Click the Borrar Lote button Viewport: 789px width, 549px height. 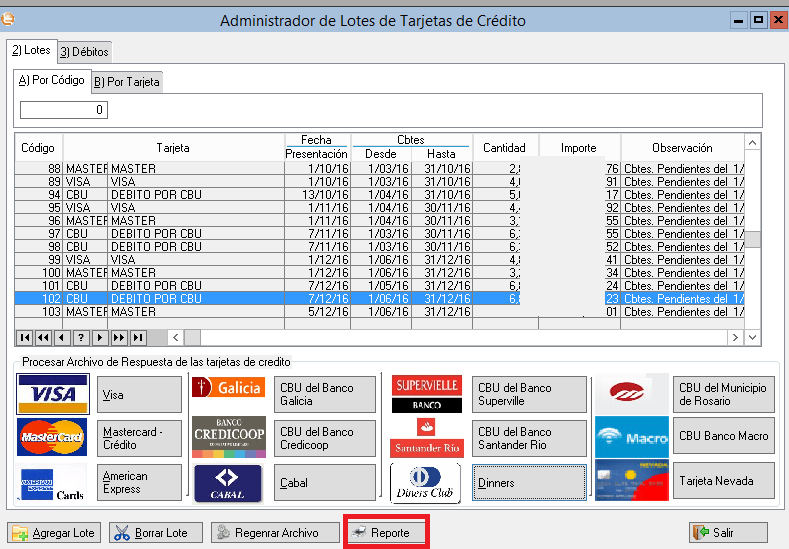tap(155, 533)
